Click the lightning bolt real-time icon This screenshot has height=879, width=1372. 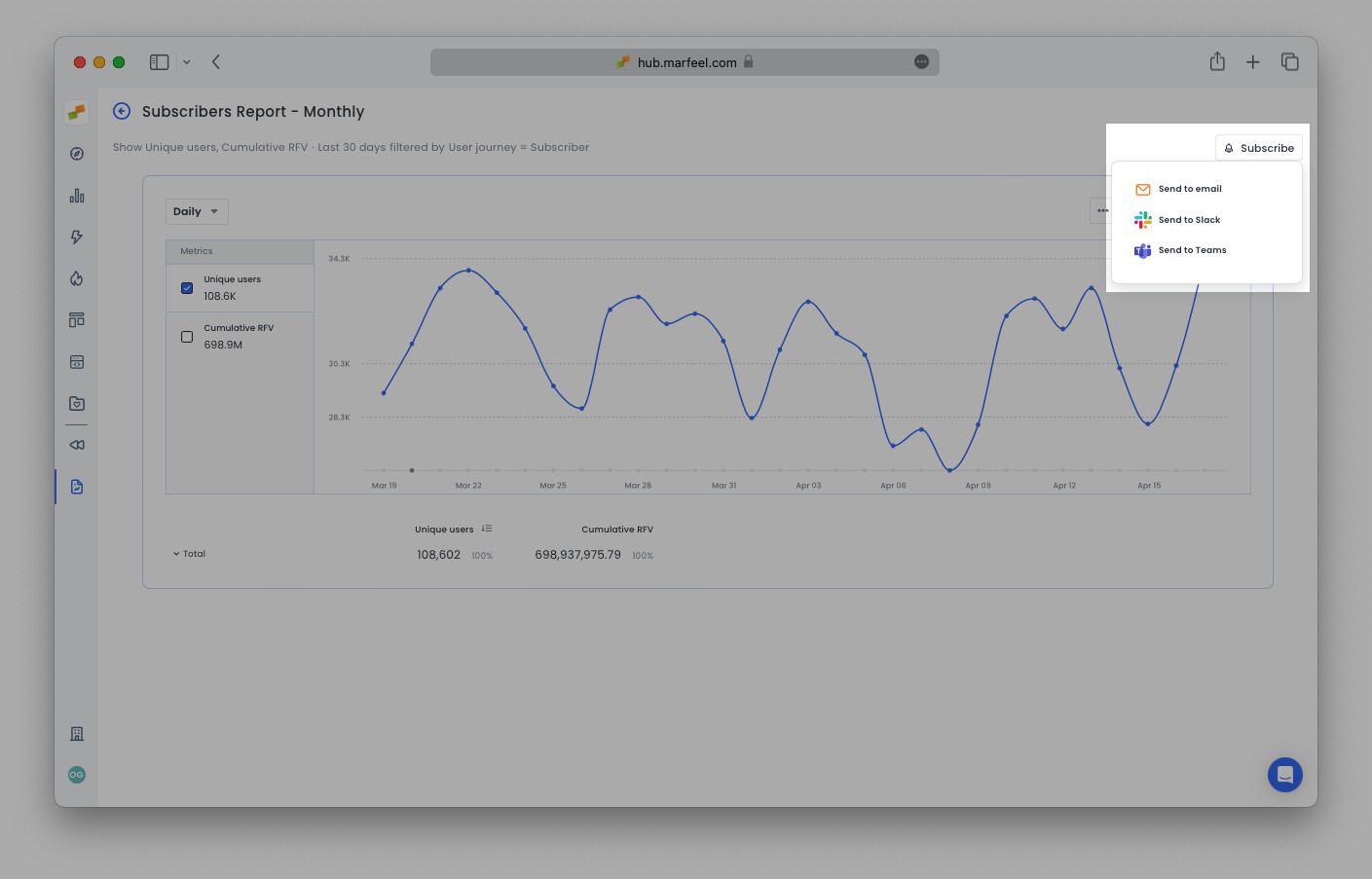[76, 237]
